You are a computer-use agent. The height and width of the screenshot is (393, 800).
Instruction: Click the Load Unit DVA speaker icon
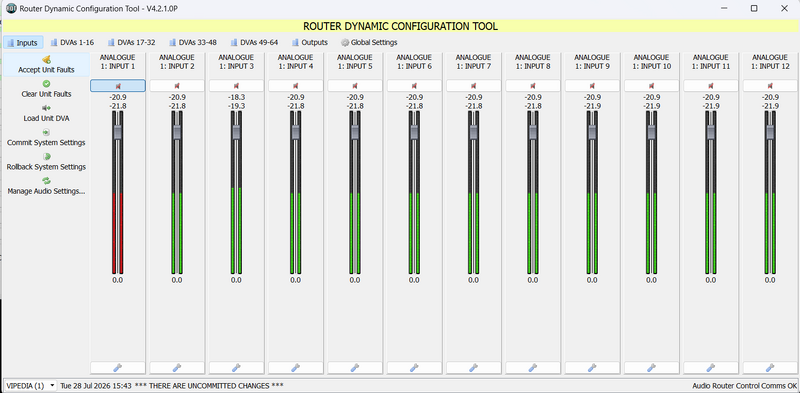pyautogui.click(x=46, y=108)
